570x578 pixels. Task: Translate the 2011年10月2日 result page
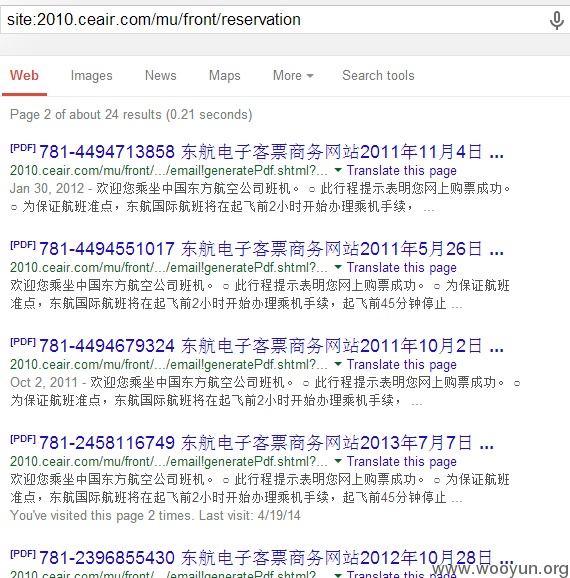click(402, 365)
